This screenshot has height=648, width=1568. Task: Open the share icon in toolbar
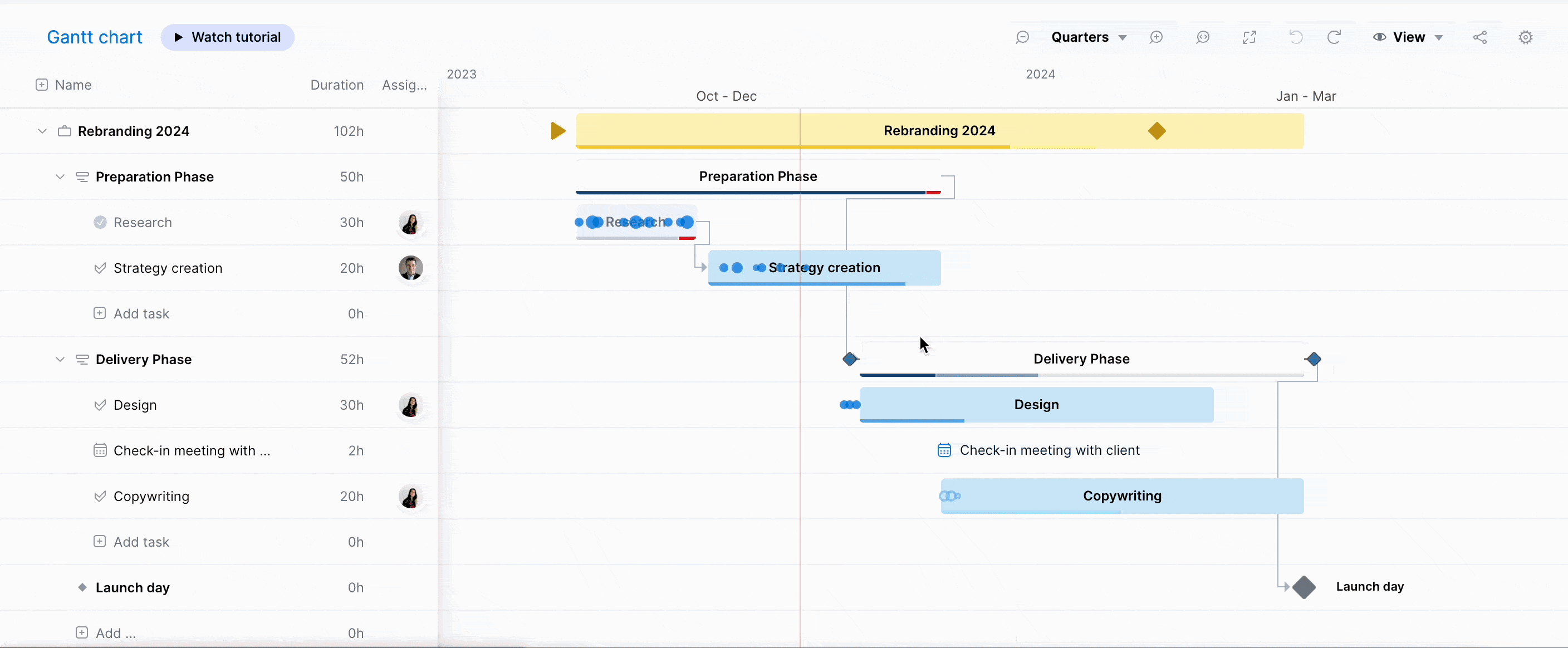point(1479,37)
